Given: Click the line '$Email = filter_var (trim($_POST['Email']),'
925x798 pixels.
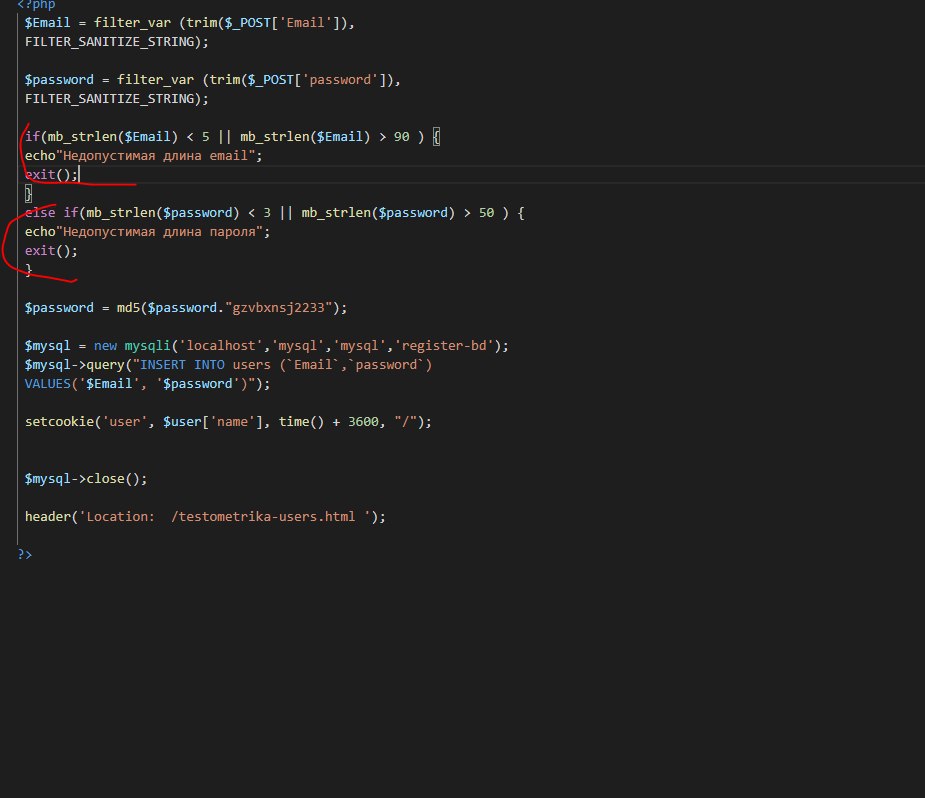Looking at the screenshot, I should click(189, 23).
